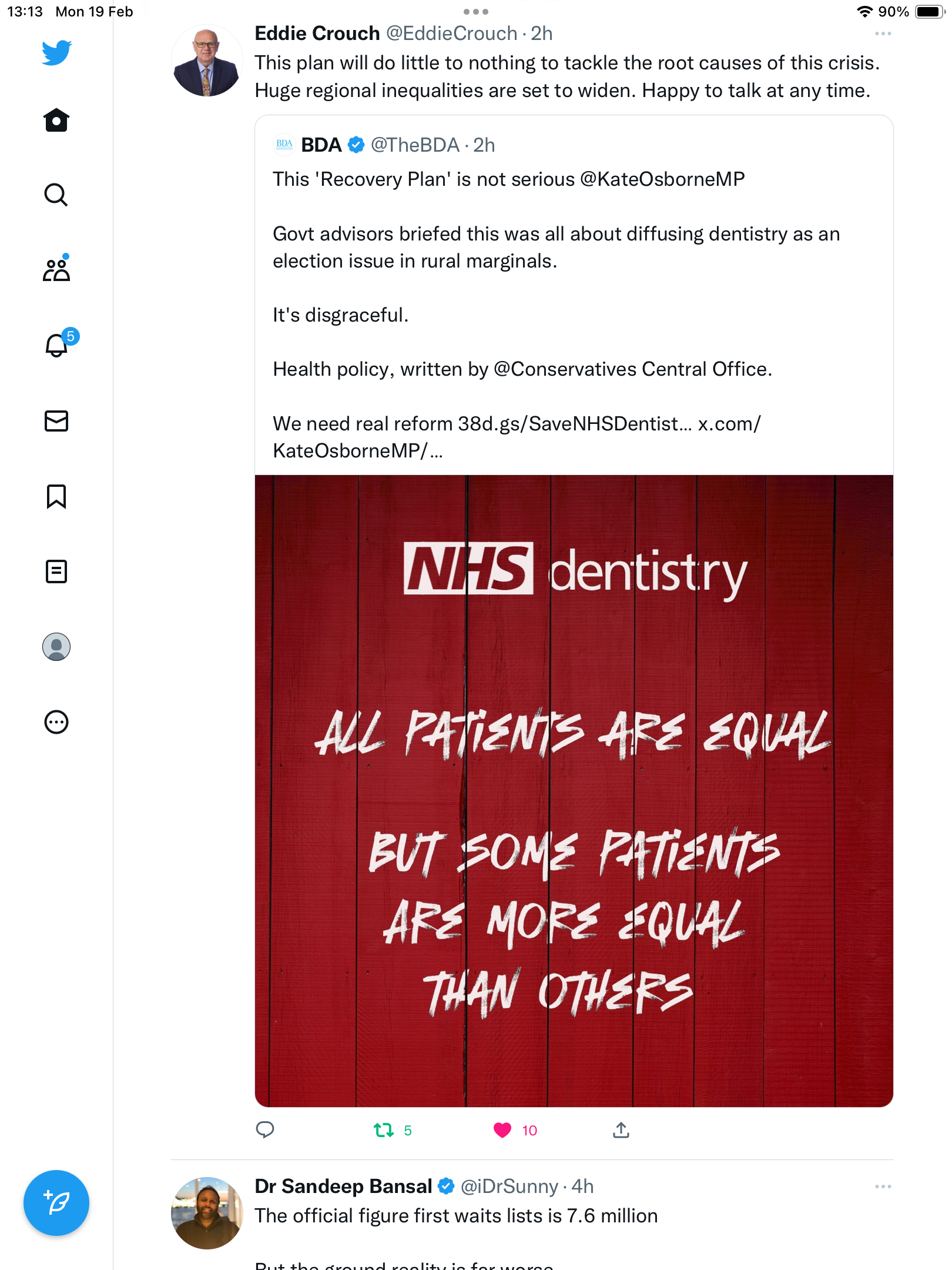Screen dimensions: 952x1270
Task: Unlike the tweet with 10 likes
Action: [x=502, y=1130]
